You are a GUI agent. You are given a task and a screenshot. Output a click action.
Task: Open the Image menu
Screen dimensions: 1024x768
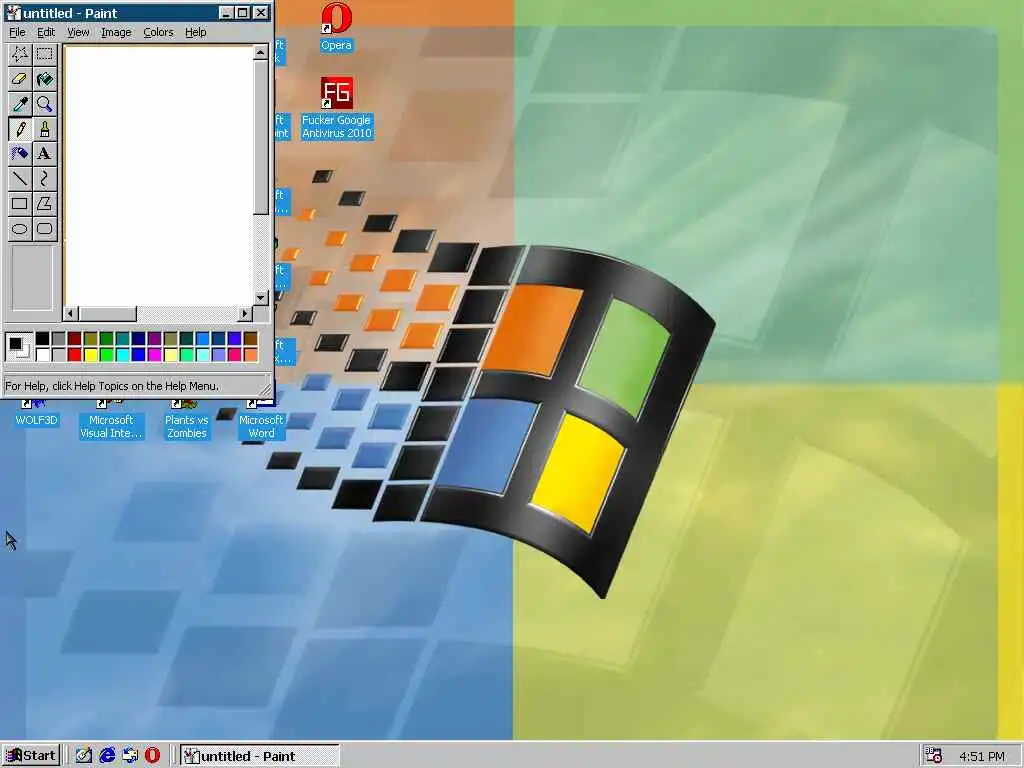tap(116, 32)
